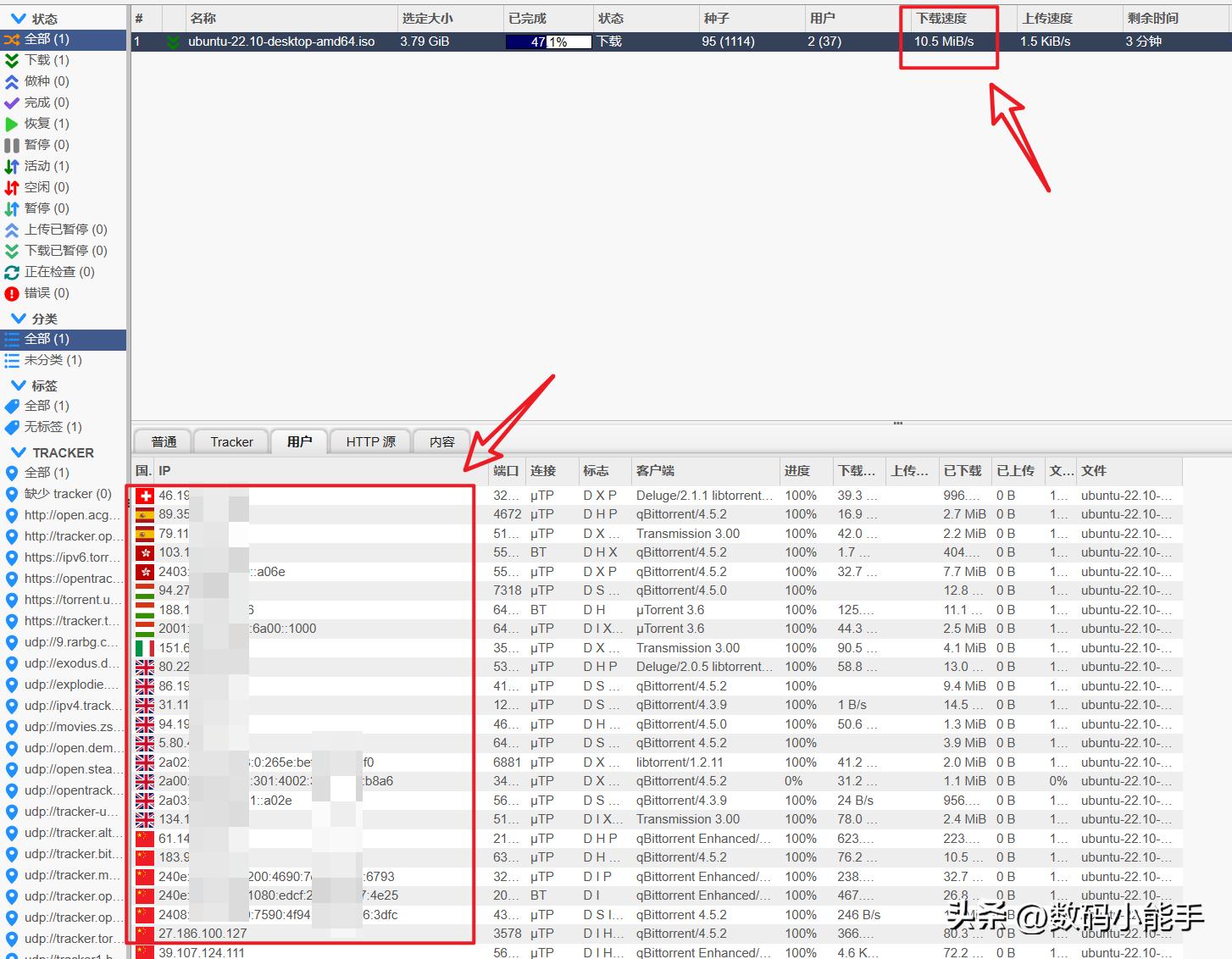Open the HTTP 源 tab
This screenshot has height=959, width=1232.
tap(369, 441)
